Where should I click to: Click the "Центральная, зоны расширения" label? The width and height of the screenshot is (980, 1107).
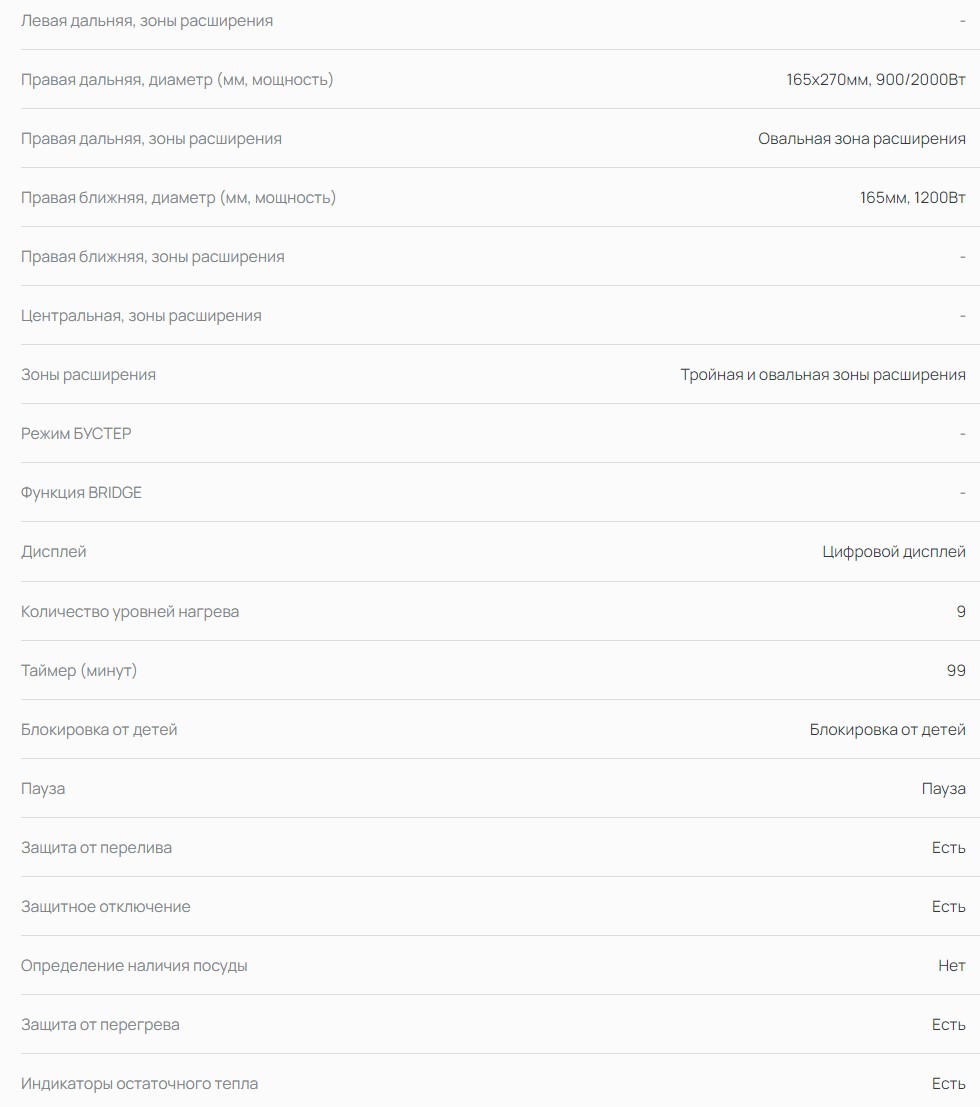(x=141, y=315)
